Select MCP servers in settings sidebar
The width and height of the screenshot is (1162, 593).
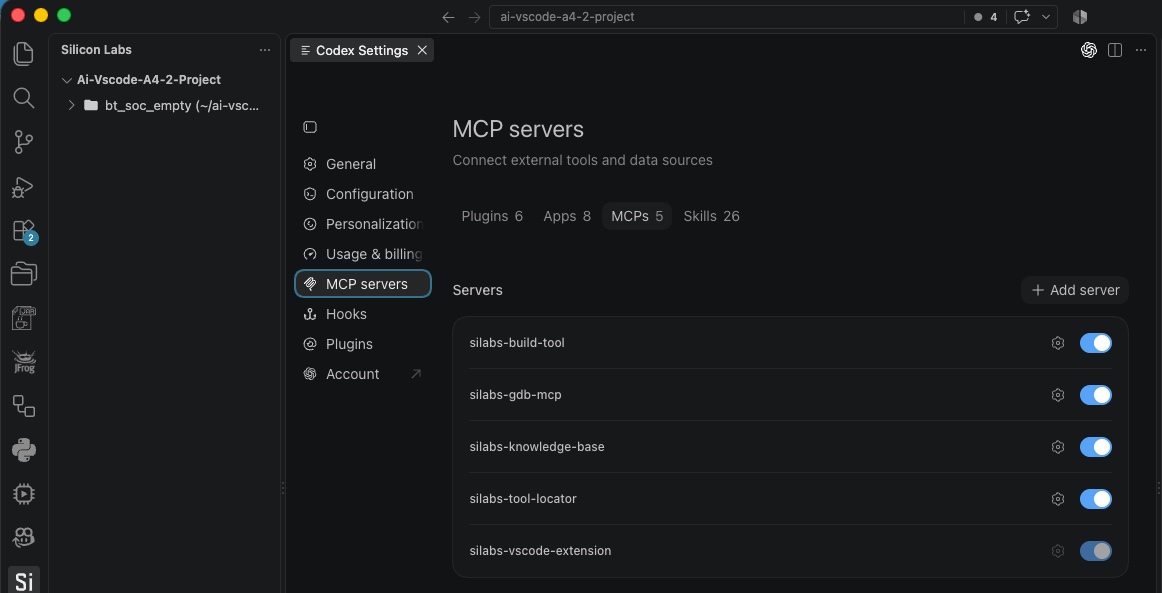point(363,284)
